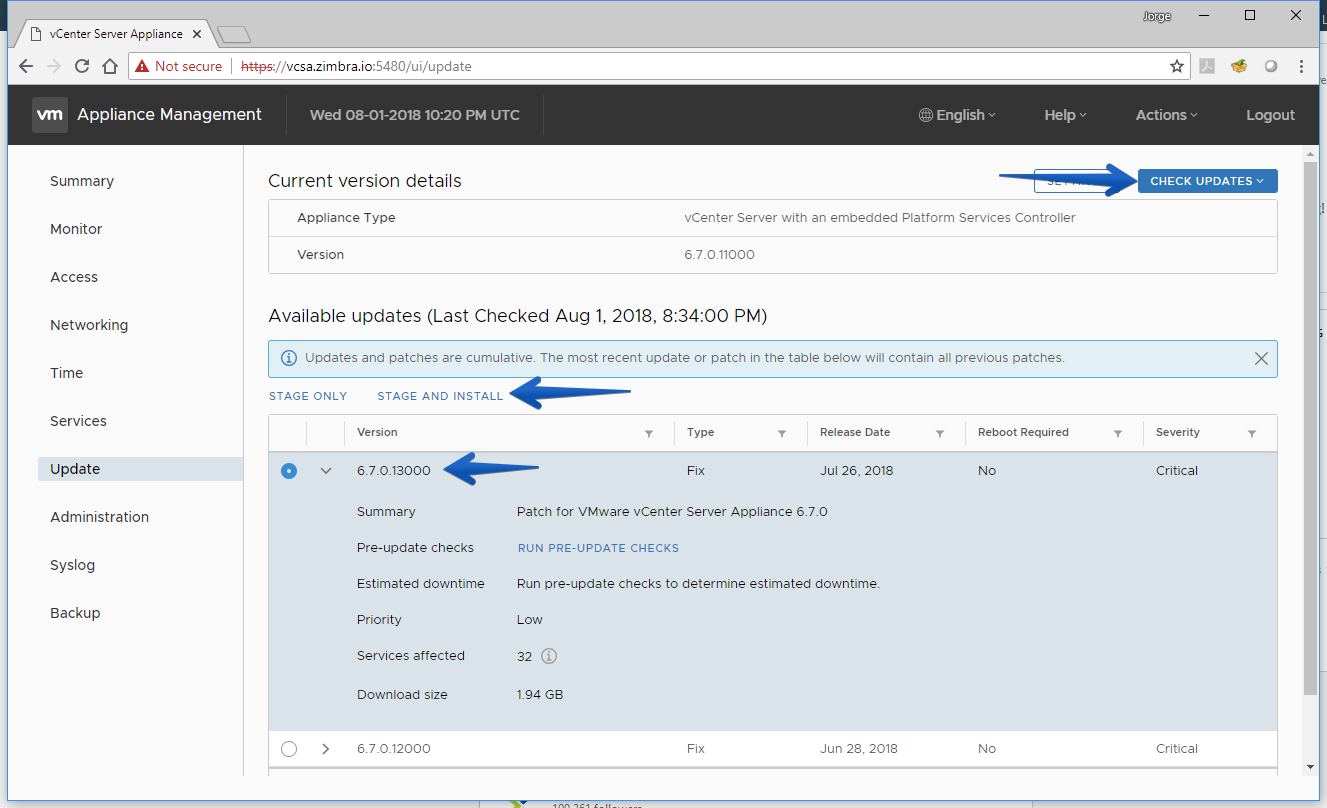The image size is (1327, 808).
Task: Select the Update section in sidebar
Action: [140, 469]
